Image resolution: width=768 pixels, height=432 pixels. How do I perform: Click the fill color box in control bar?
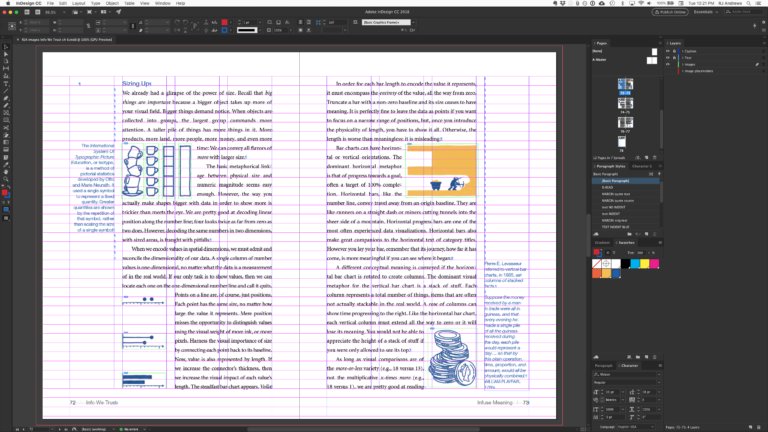tap(224, 23)
